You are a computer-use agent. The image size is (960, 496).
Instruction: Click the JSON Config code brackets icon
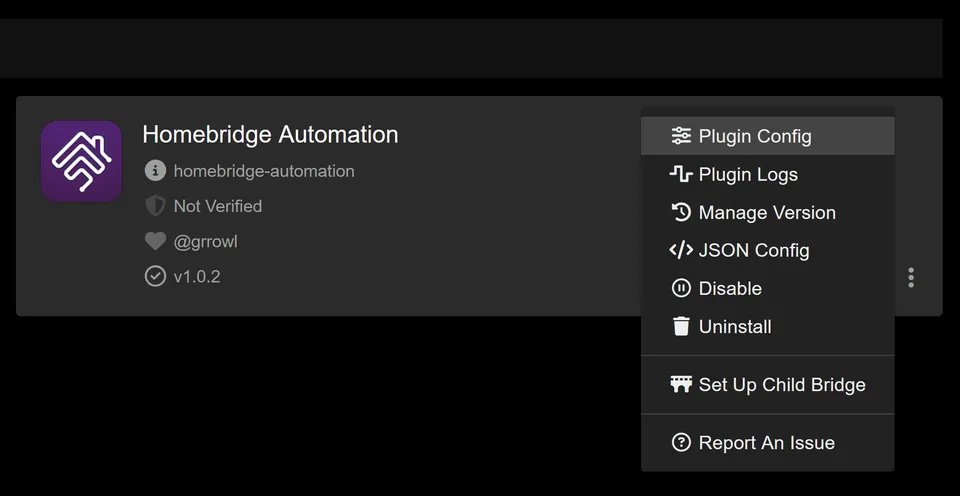(x=681, y=250)
